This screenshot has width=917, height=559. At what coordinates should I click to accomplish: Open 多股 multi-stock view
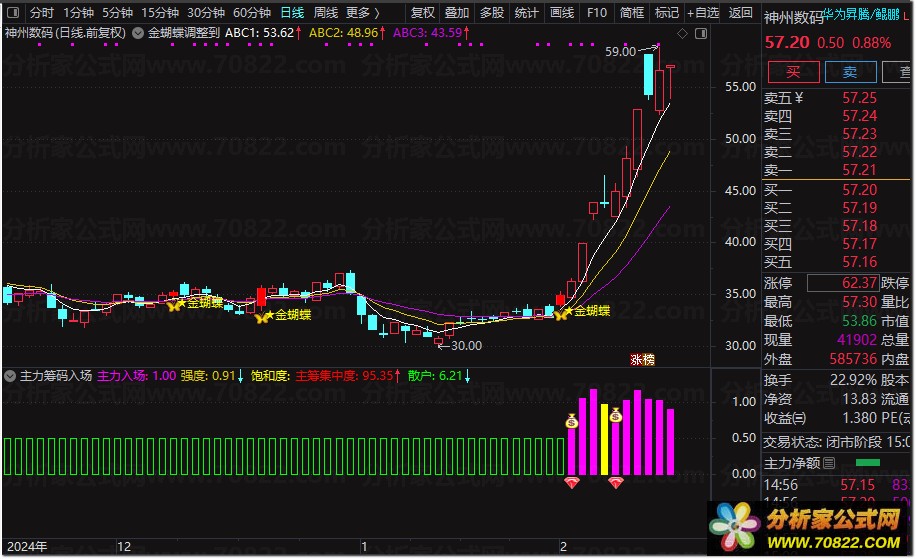click(x=492, y=12)
